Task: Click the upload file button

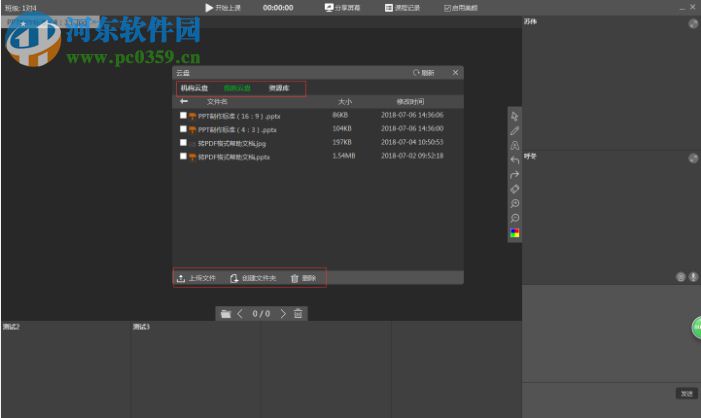Action: (x=196, y=278)
